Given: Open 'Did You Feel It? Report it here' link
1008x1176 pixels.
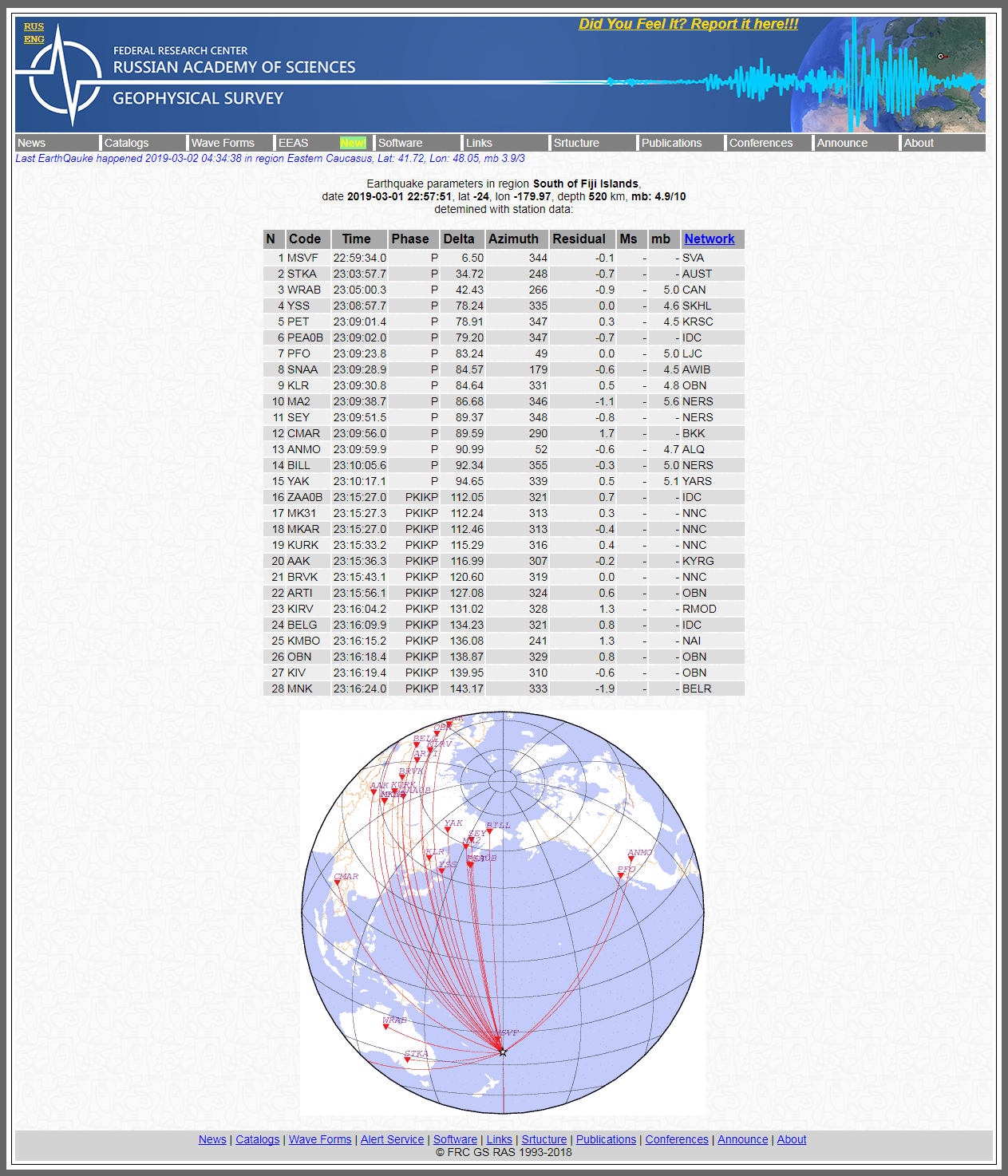Looking at the screenshot, I should click(x=689, y=24).
